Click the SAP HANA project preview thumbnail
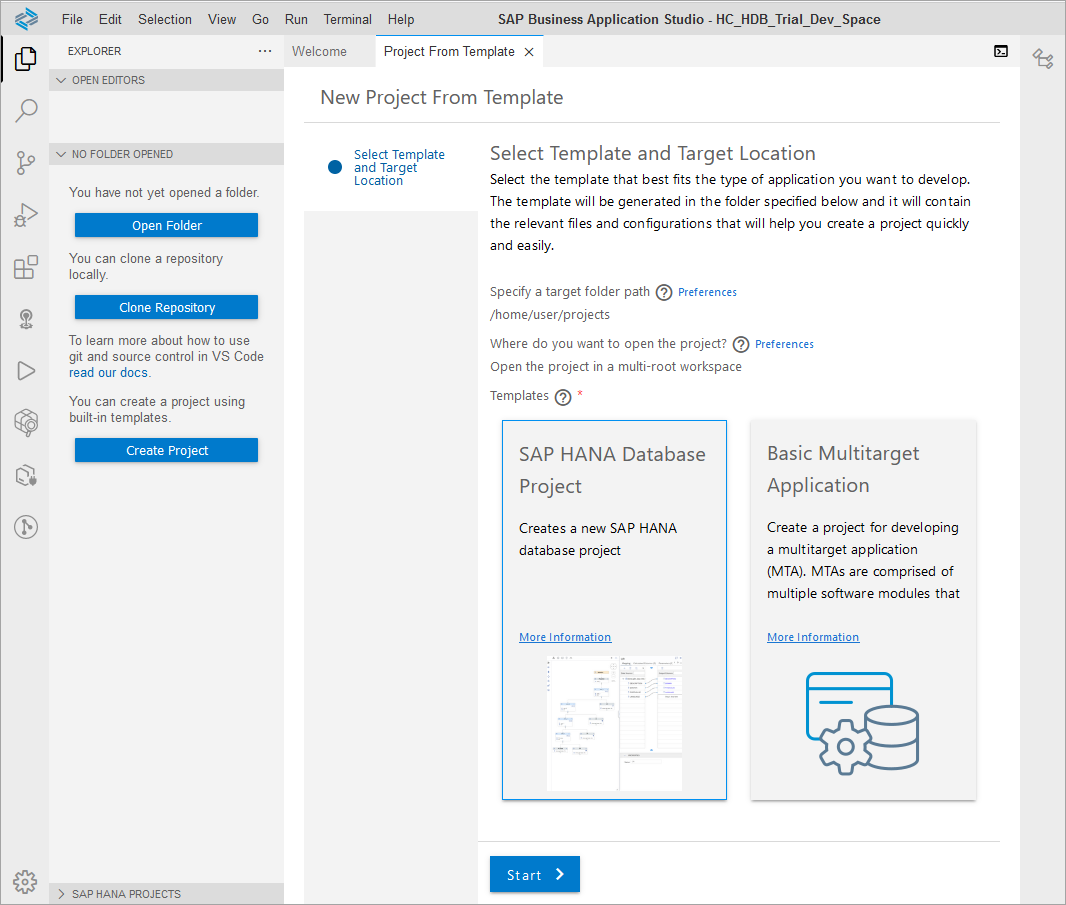 tap(615, 723)
